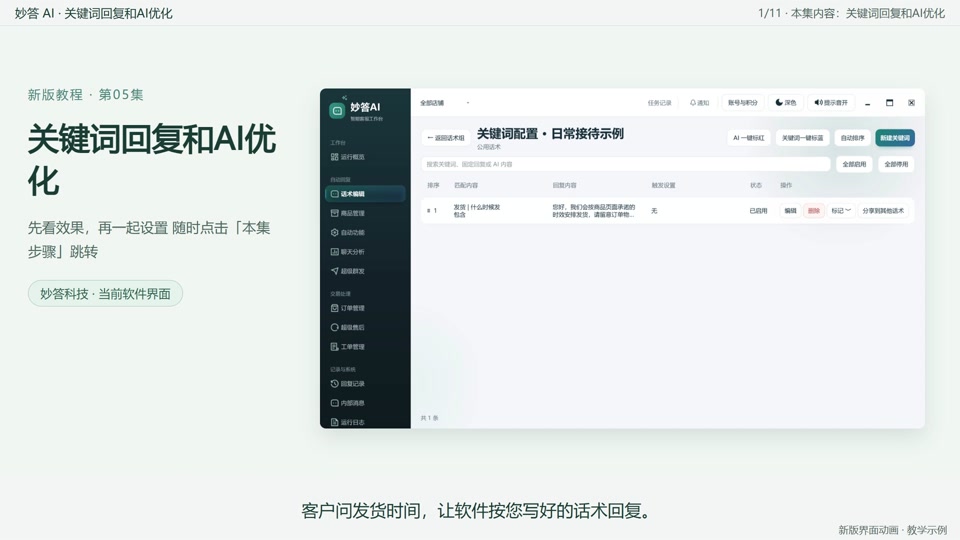This screenshot has height=540, width=960.
Task: Click the 匹配内容 column header
Action: (x=465, y=185)
